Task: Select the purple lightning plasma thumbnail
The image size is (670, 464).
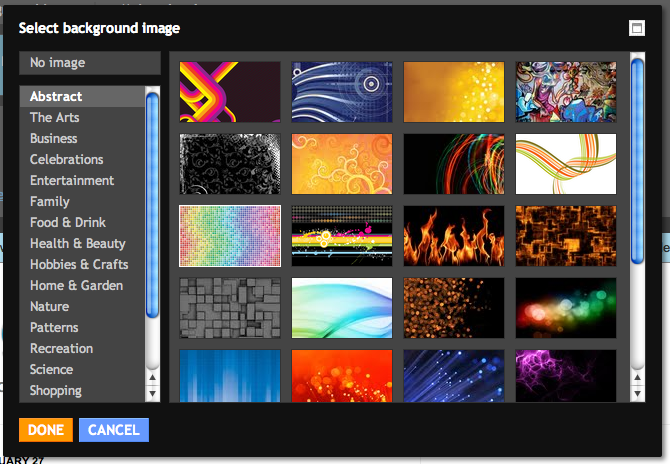Action: [565, 375]
